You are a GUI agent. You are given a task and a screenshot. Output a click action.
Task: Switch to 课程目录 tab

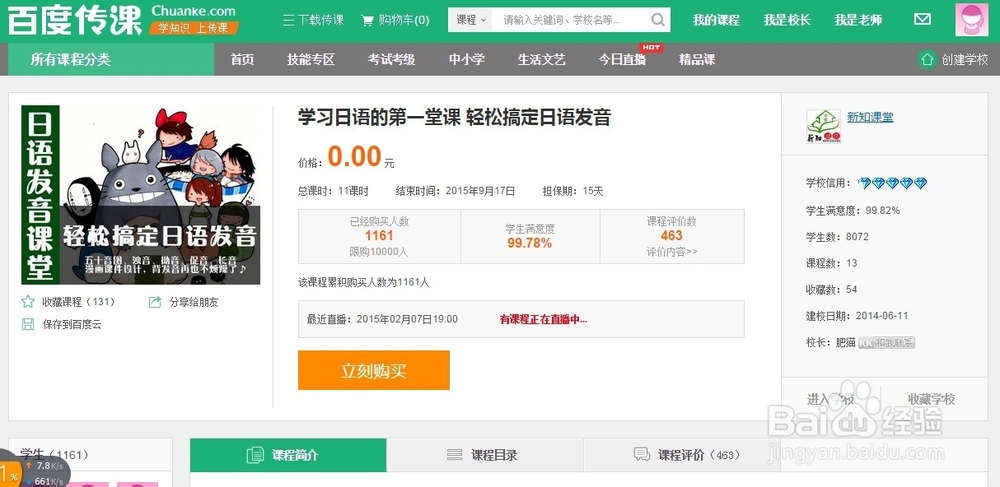coord(485,455)
